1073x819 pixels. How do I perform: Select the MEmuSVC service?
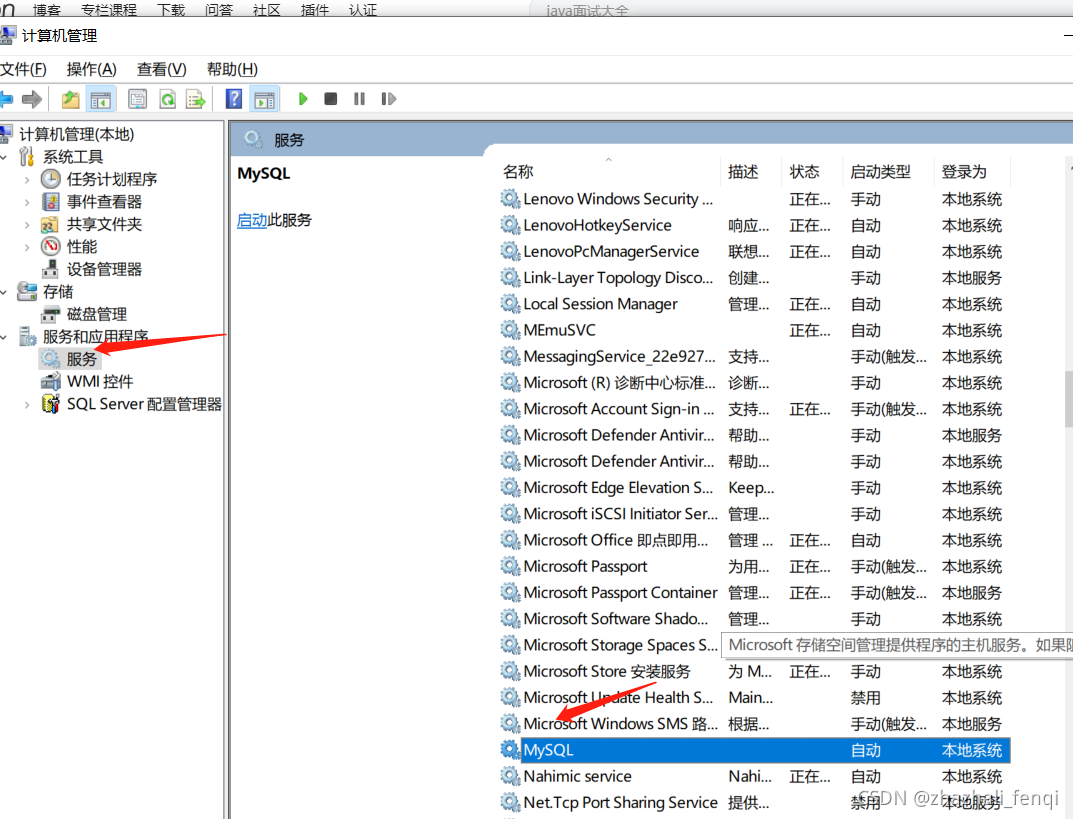point(754,330)
